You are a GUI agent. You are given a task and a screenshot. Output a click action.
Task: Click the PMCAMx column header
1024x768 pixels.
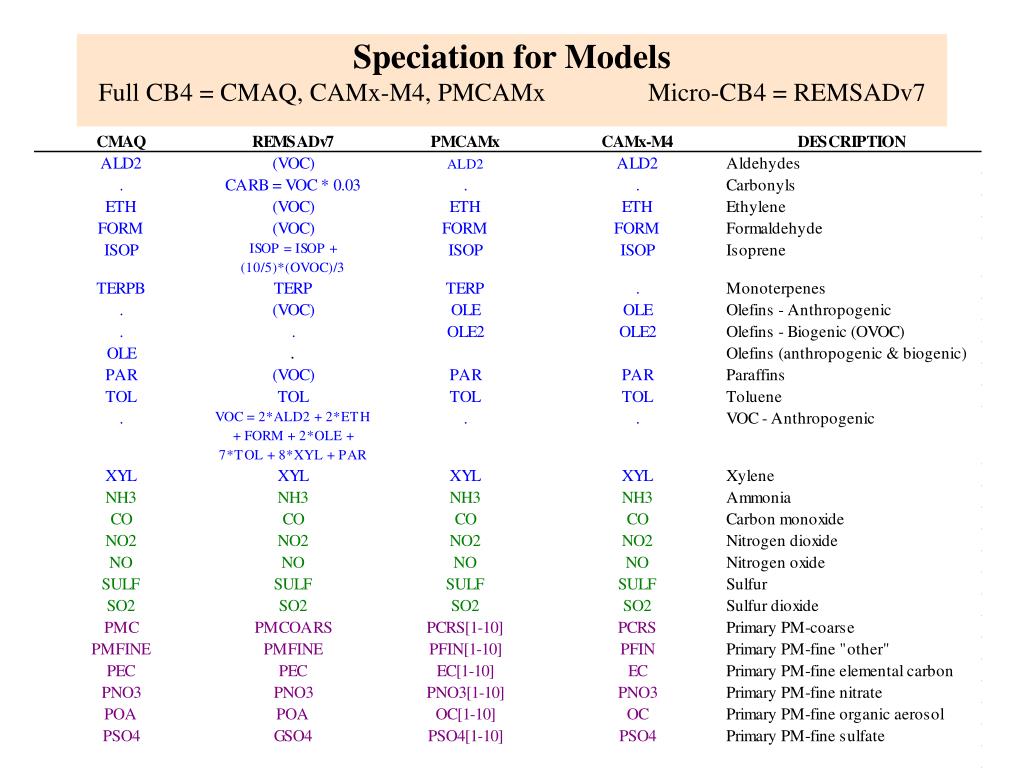click(464, 142)
